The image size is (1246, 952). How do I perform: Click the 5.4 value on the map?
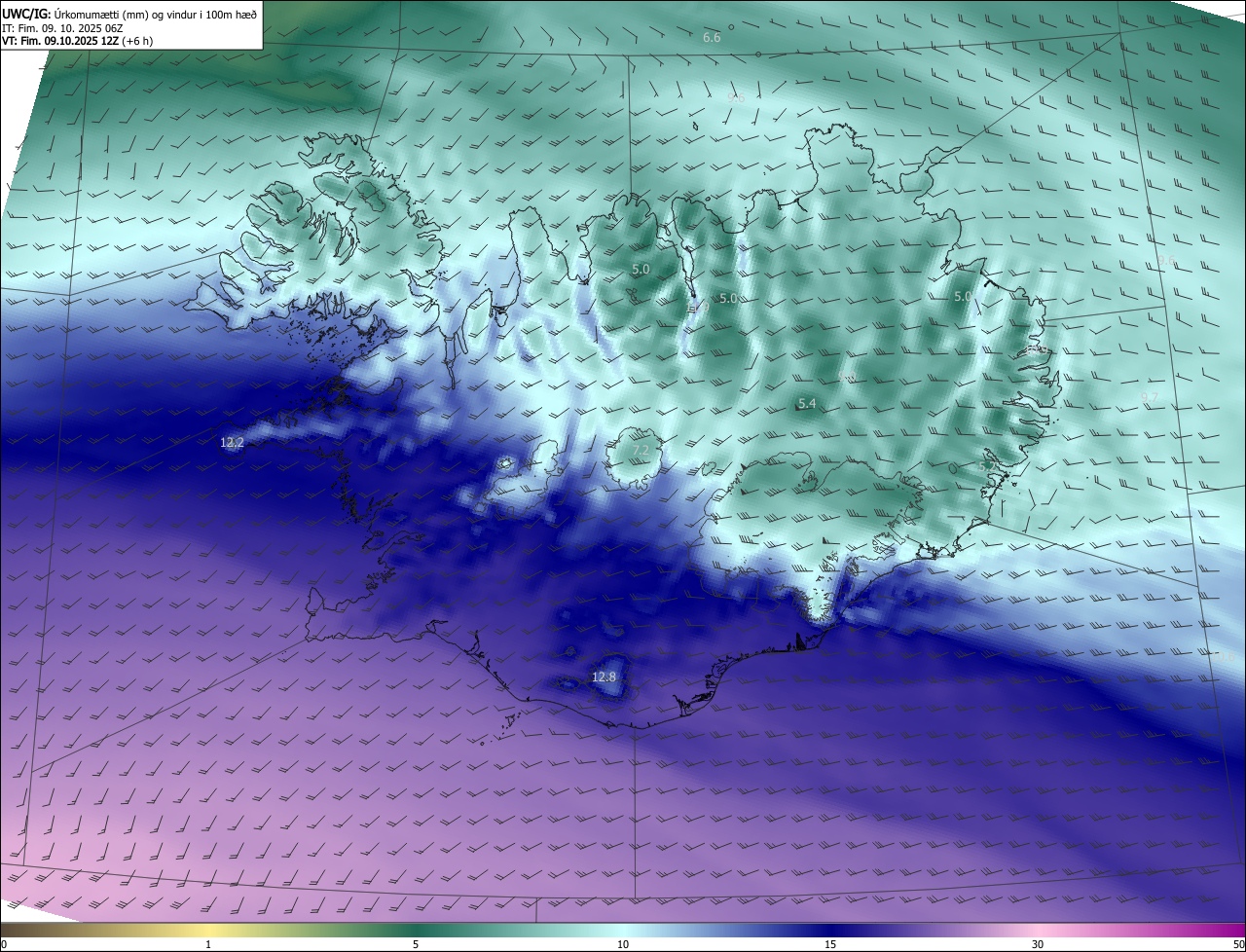806,403
